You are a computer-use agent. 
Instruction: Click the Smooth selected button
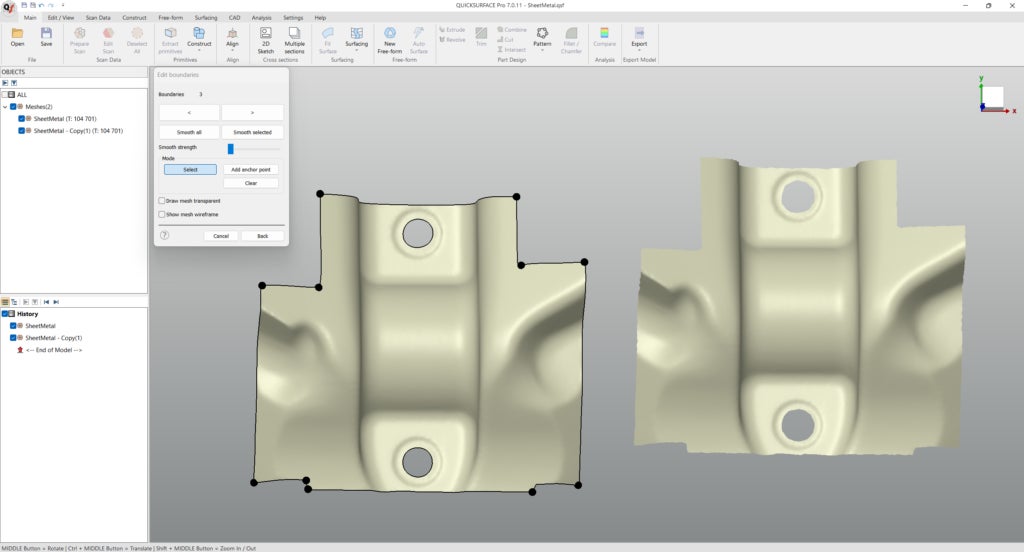(x=252, y=132)
